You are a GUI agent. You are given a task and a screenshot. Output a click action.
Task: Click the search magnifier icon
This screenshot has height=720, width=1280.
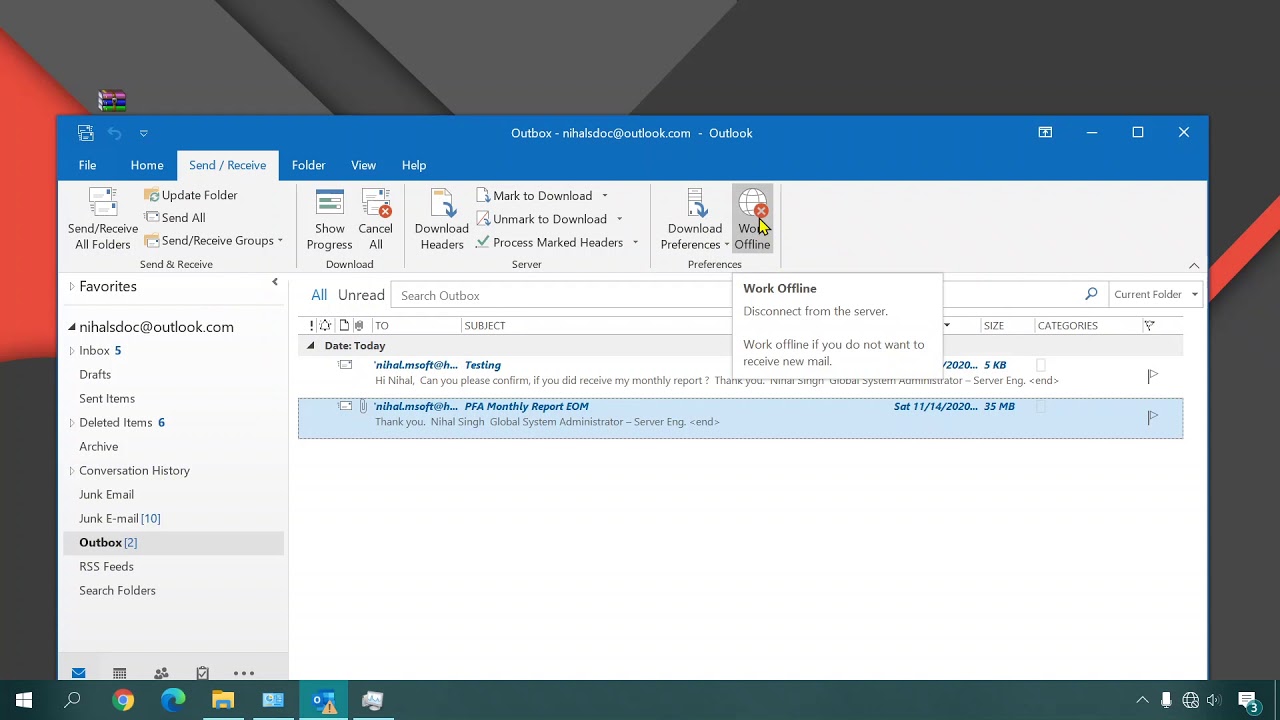pos(1091,294)
